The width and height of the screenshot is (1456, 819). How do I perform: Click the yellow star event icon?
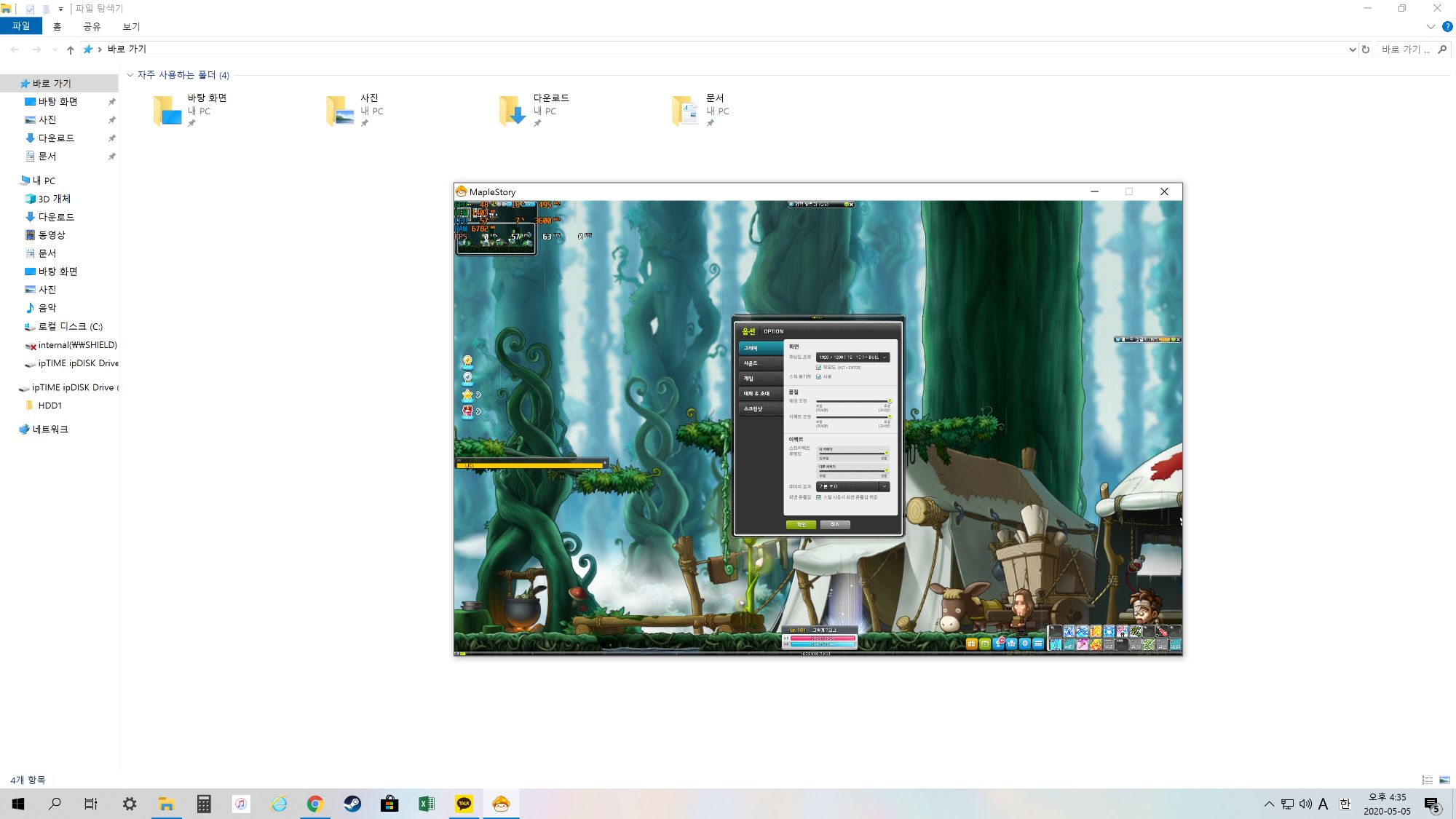467,395
